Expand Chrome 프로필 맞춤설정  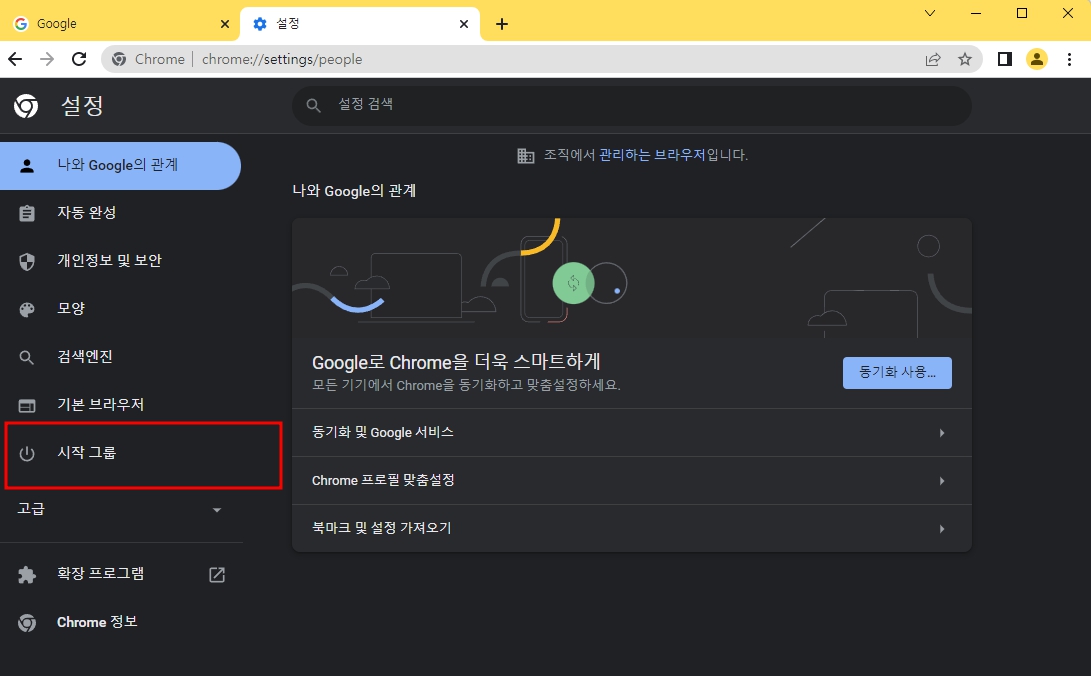point(633,480)
